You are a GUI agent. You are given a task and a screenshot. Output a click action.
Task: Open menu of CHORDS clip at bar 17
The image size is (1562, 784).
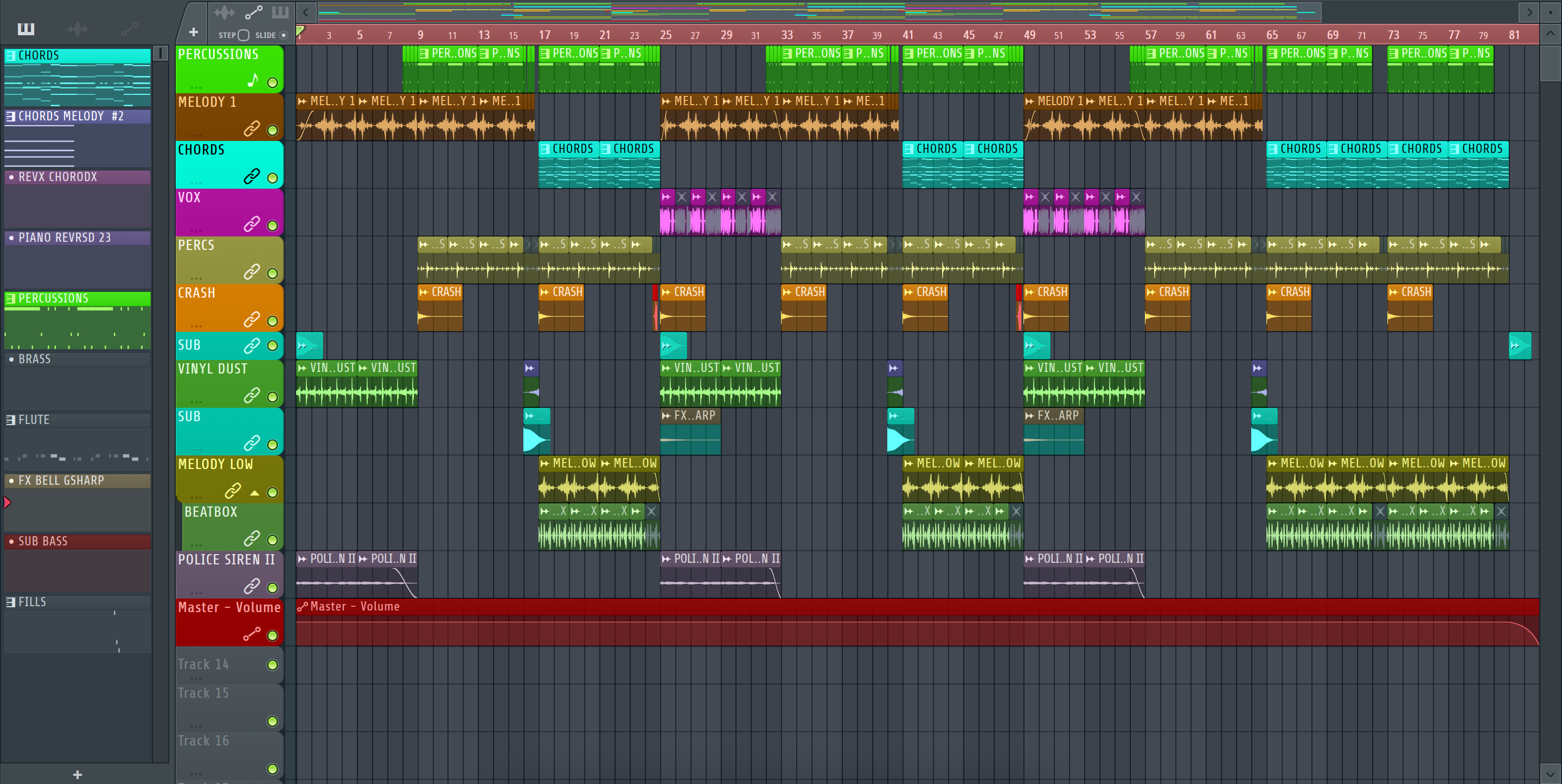click(x=545, y=149)
